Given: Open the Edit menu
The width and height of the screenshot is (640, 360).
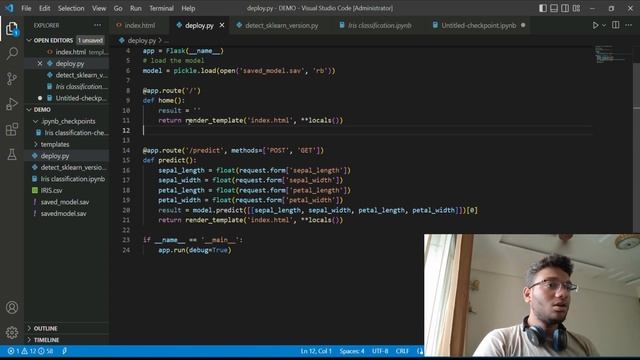Looking at the screenshot, I should click(x=44, y=8).
